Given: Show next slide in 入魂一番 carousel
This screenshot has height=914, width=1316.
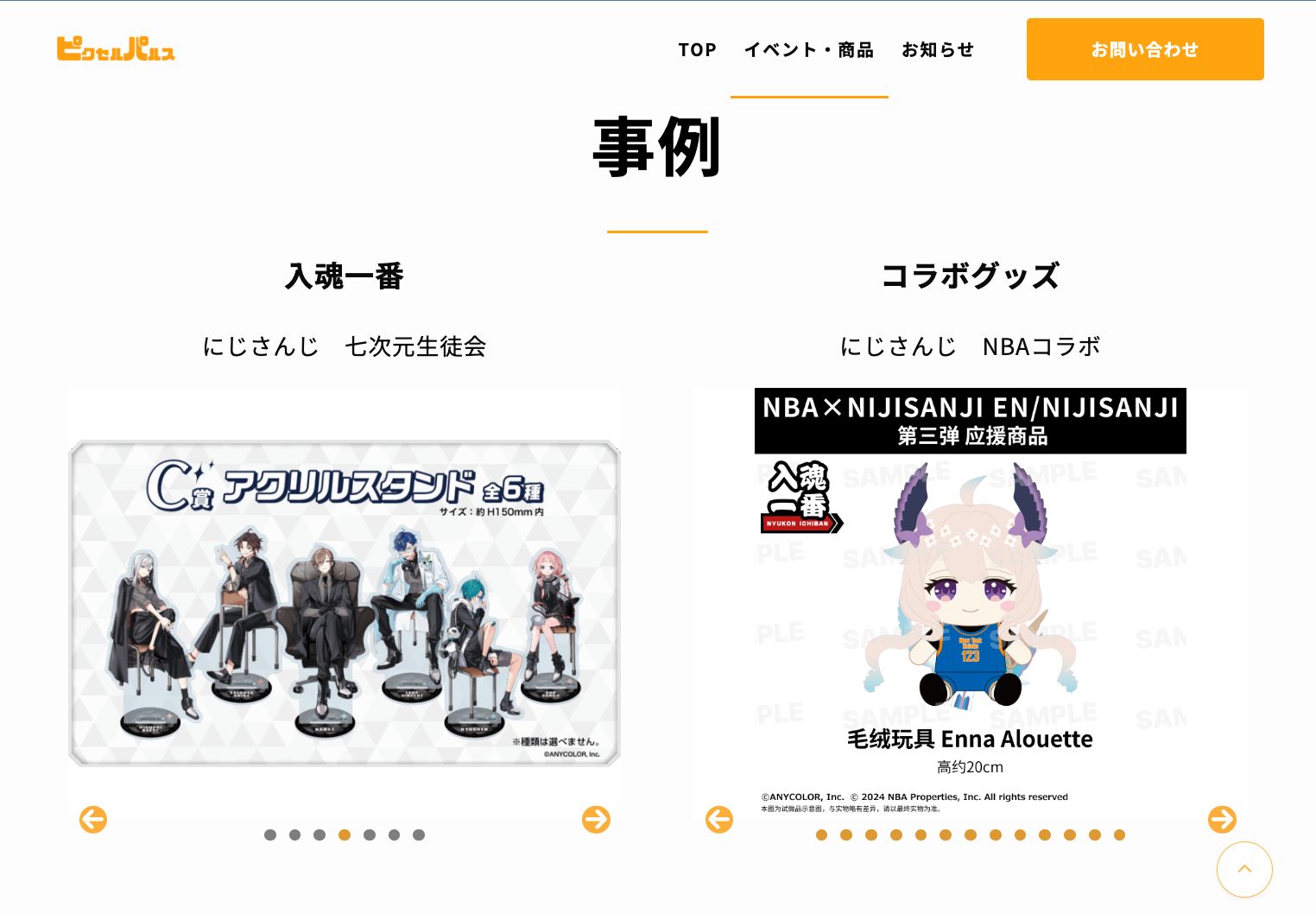Looking at the screenshot, I should [596, 819].
